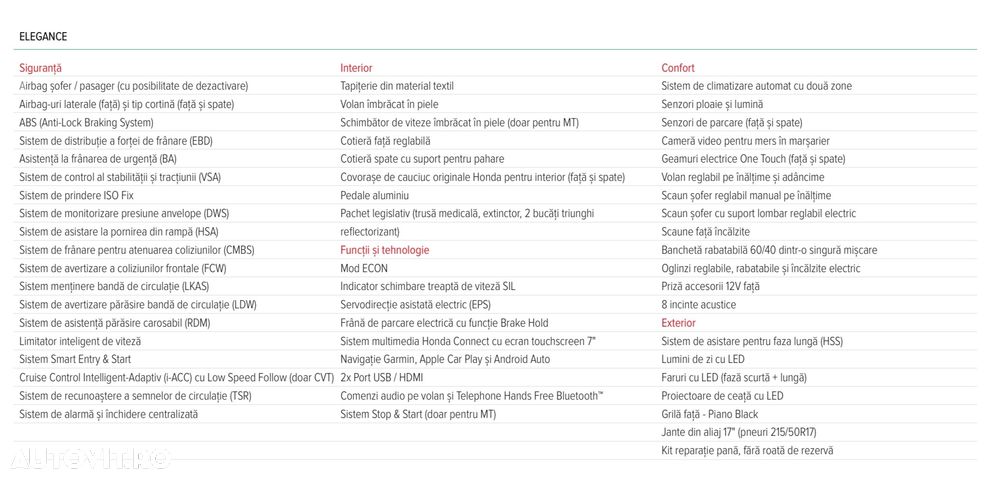Image resolution: width=1000 pixels, height=479 pixels.
Task: Select the Sistem de prindere ISO Fix line
Action: click(x=76, y=196)
